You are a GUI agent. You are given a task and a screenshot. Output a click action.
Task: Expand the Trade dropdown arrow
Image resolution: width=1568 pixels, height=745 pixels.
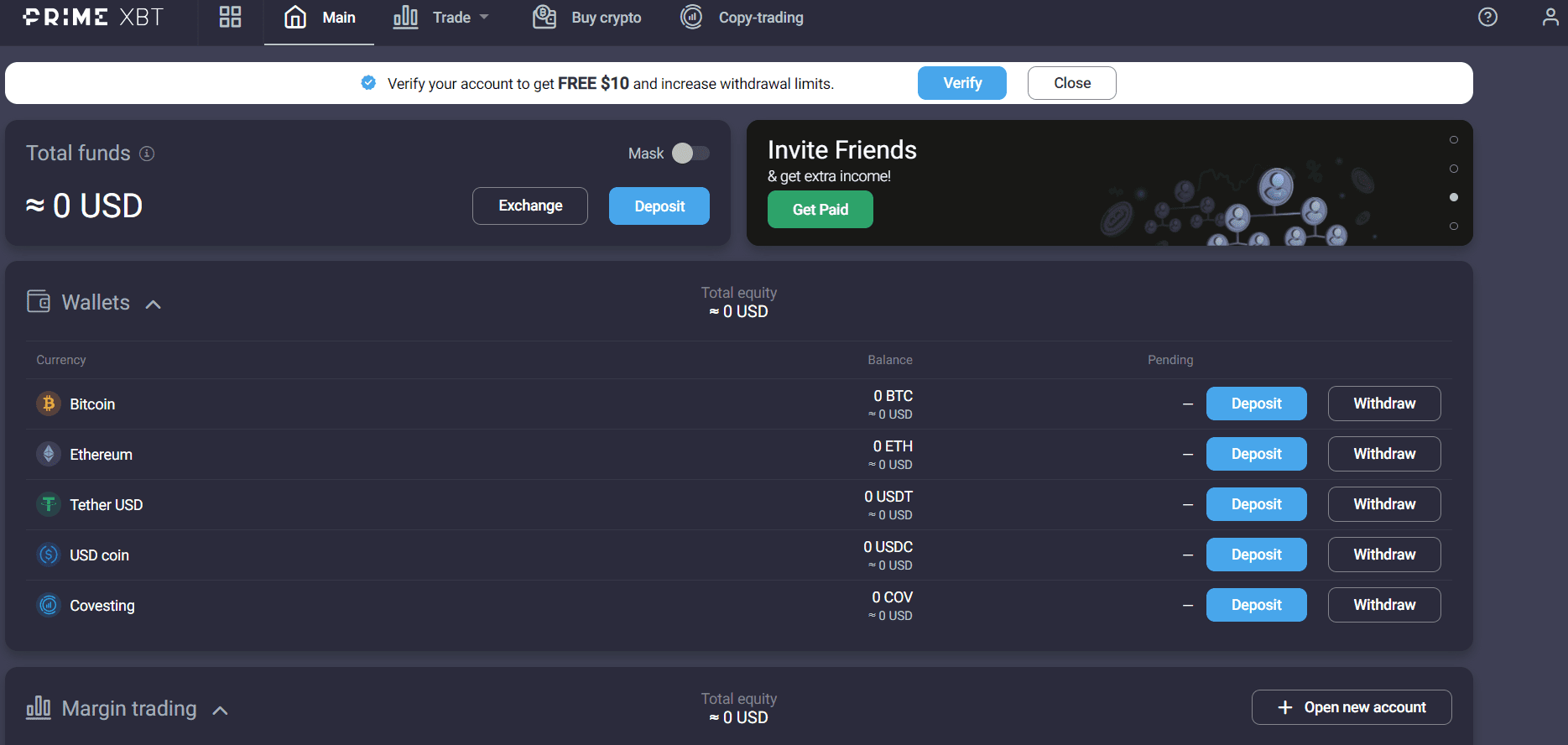click(484, 17)
